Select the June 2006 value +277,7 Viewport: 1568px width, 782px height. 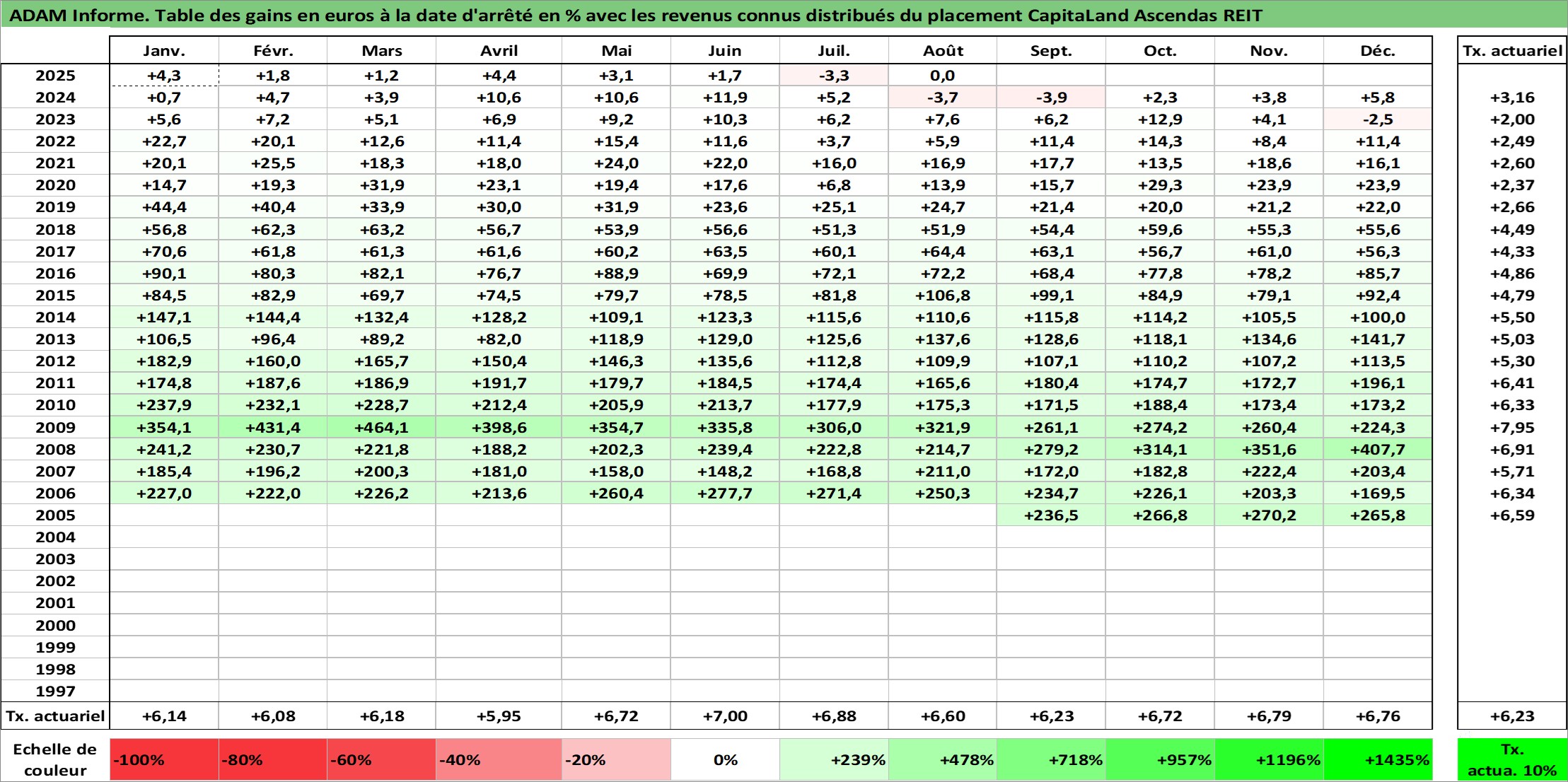point(725,493)
